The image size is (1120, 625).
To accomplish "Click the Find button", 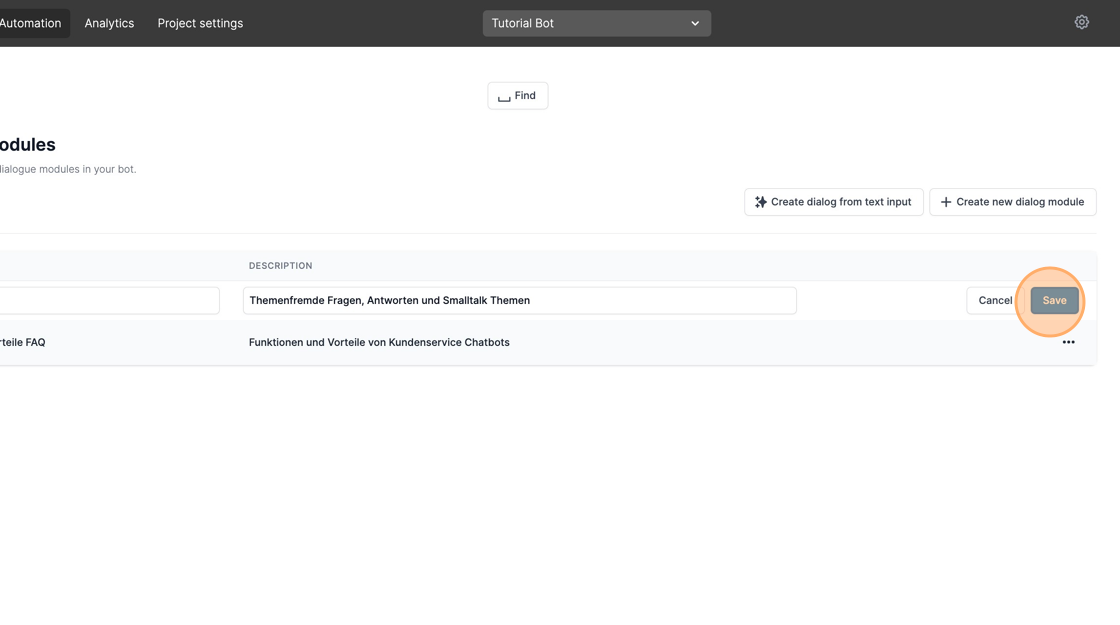I will point(518,96).
